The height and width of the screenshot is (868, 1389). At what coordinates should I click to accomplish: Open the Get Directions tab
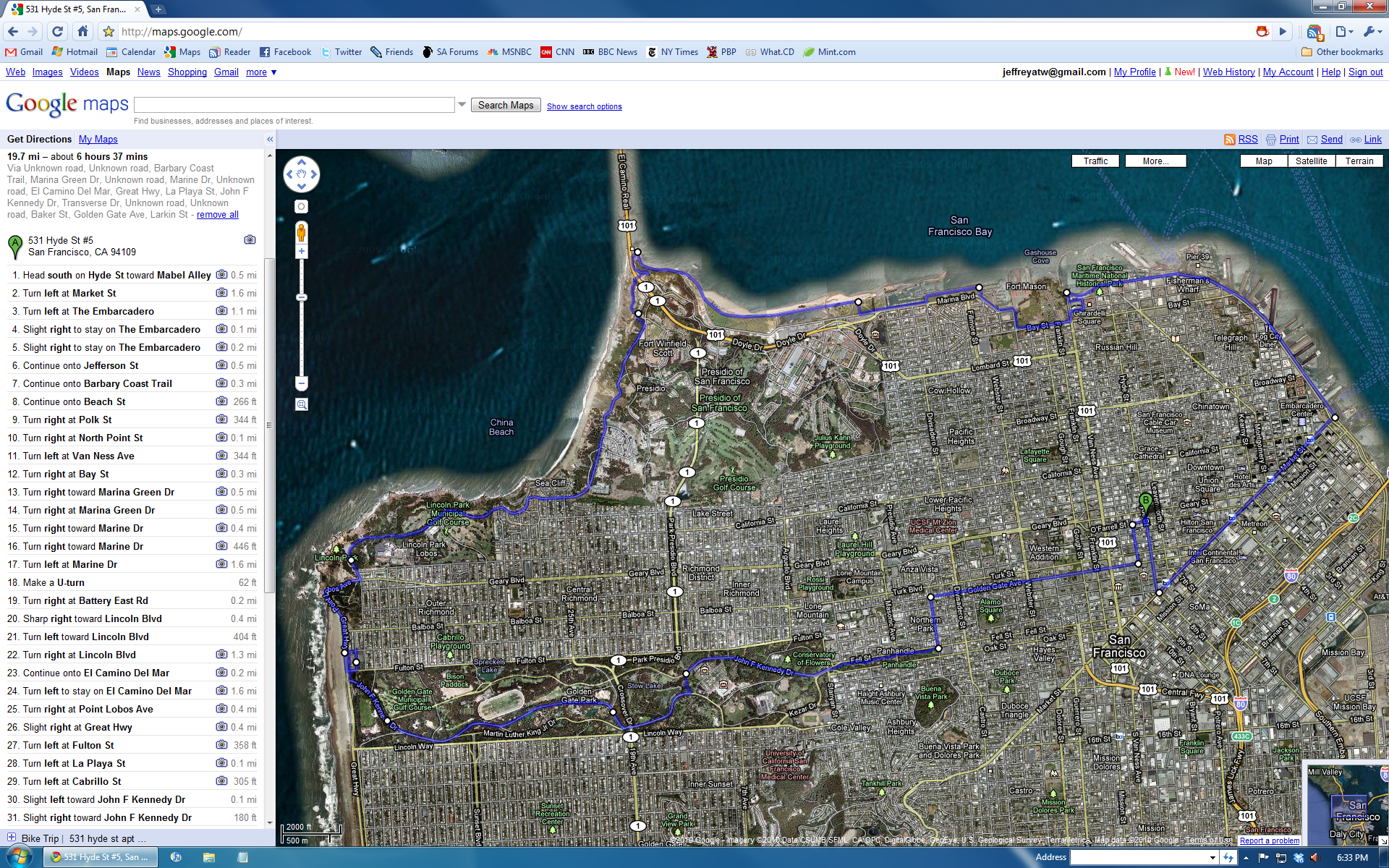pos(39,139)
